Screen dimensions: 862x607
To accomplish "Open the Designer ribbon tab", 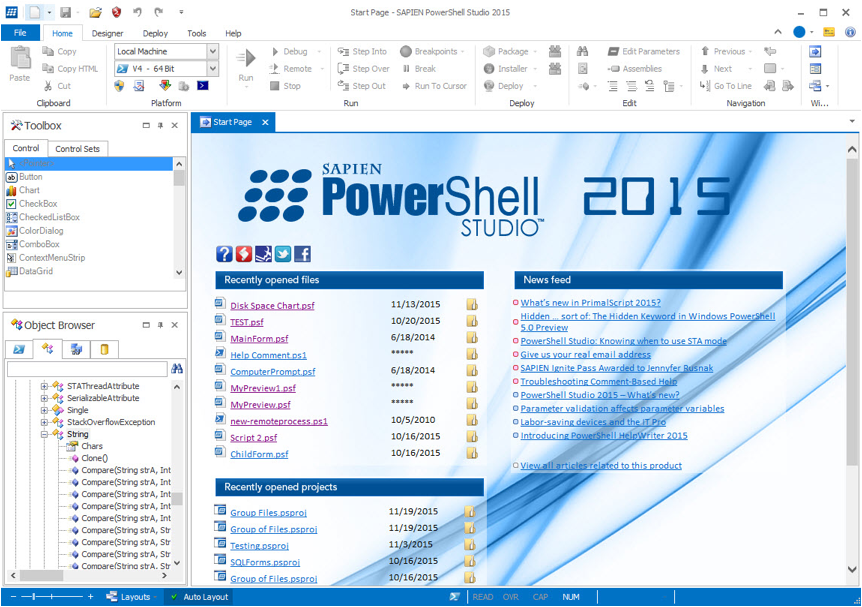I will [107, 33].
